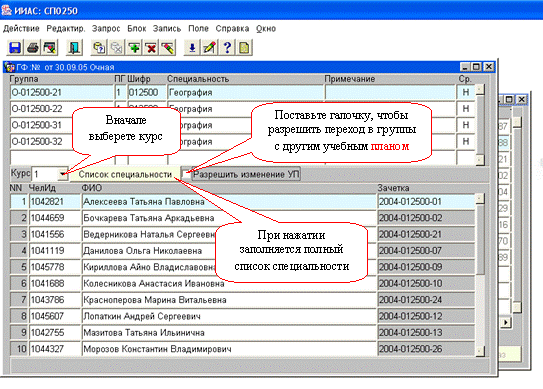Open the print setup icon next to printer
This screenshot has height=389, width=543.
50,47
